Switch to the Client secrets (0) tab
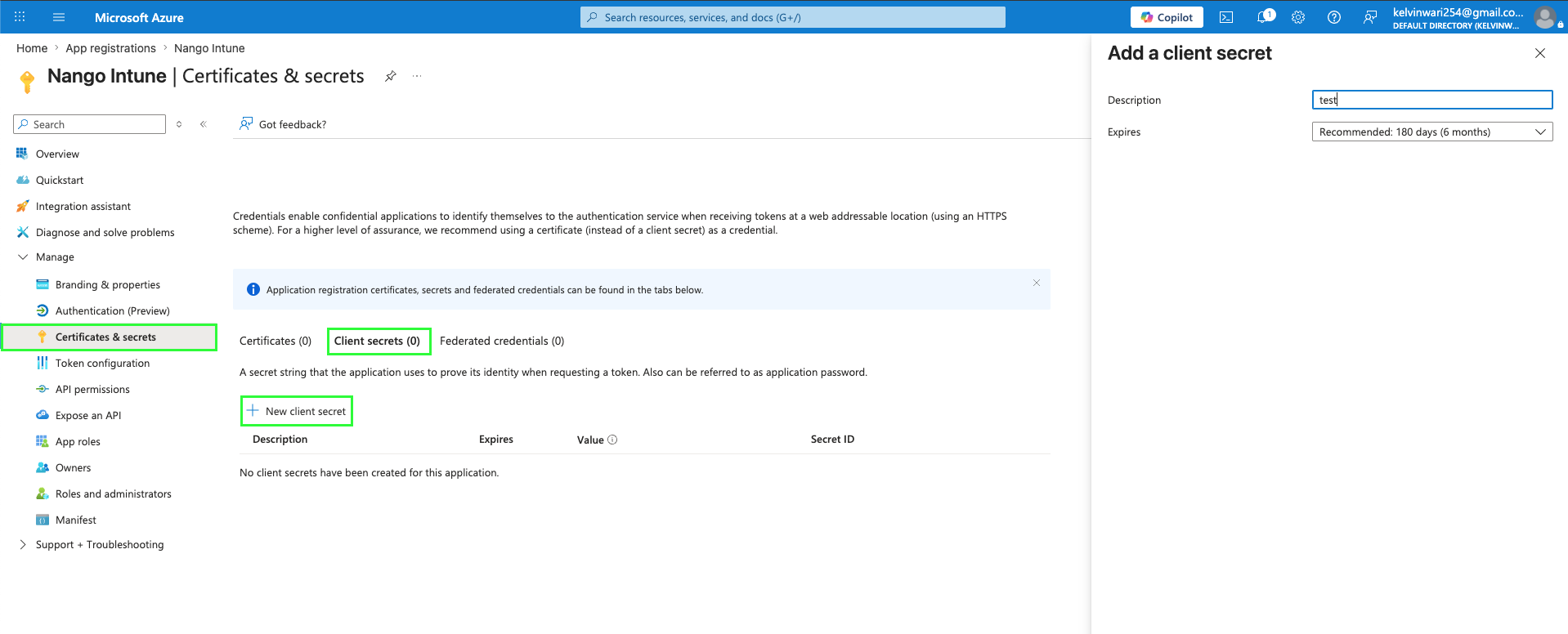This screenshot has width=1568, height=634. 377,341
